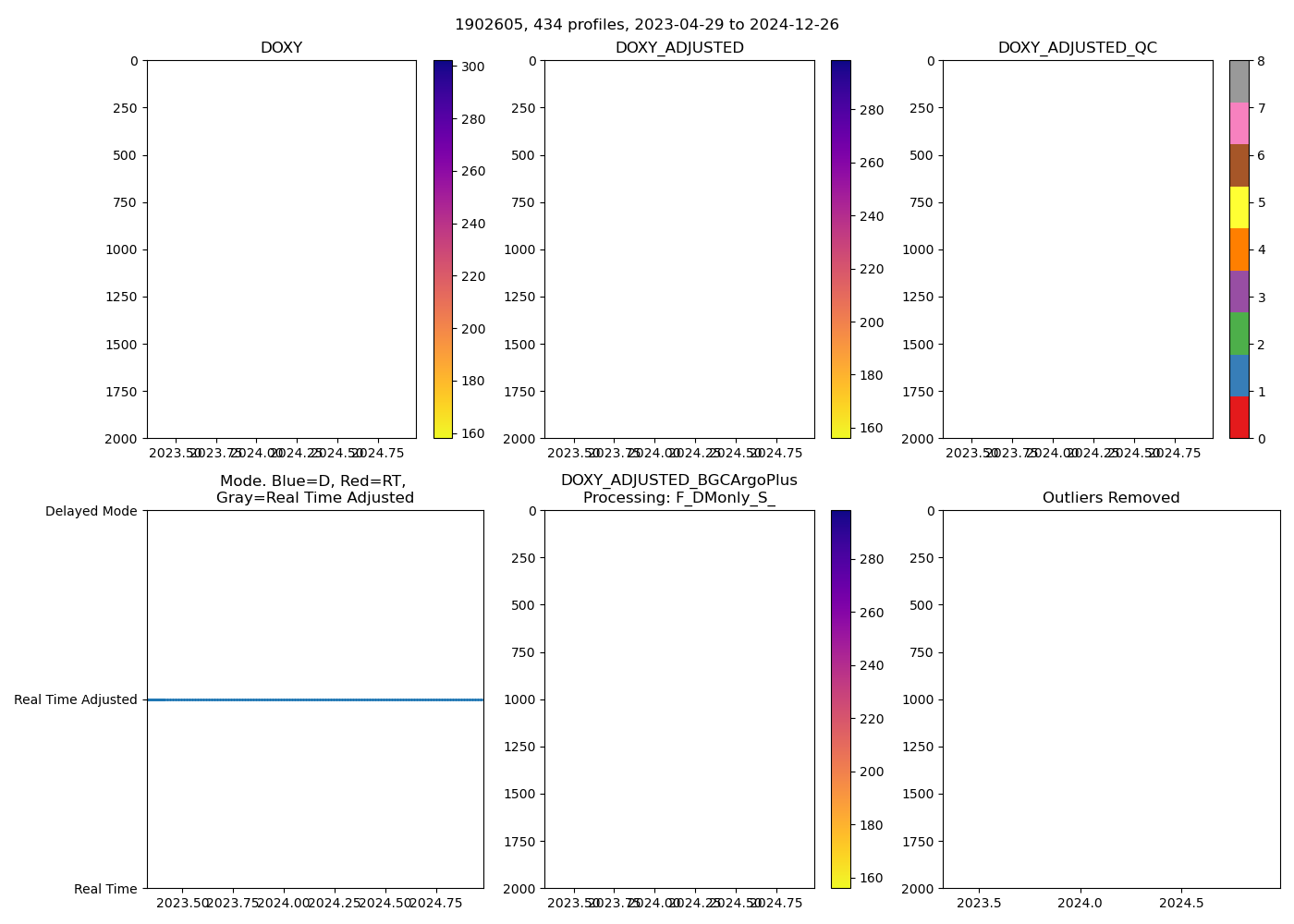Click the pink segment of the QC colorbar
This screenshot has width=1294, height=924.
click(1239, 123)
